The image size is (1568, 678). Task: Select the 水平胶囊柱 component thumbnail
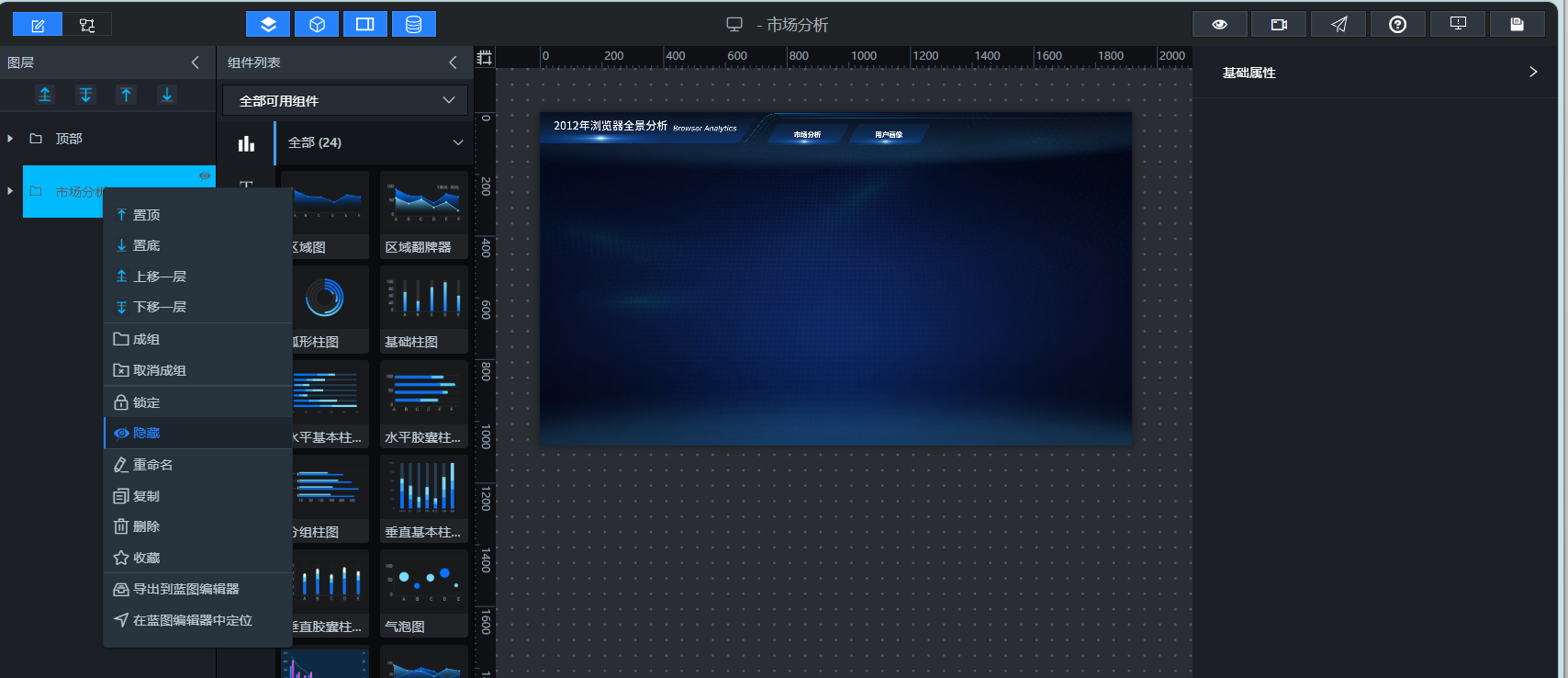[x=424, y=404]
